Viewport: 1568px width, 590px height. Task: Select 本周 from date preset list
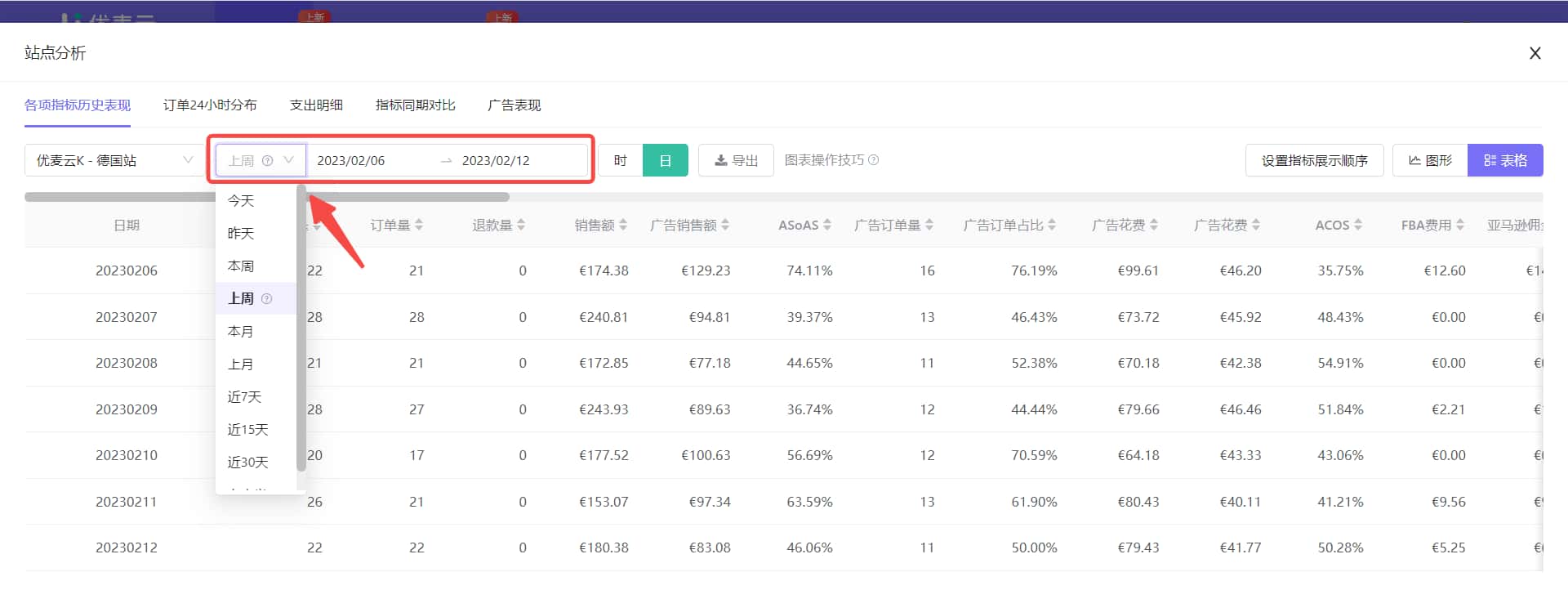256,266
